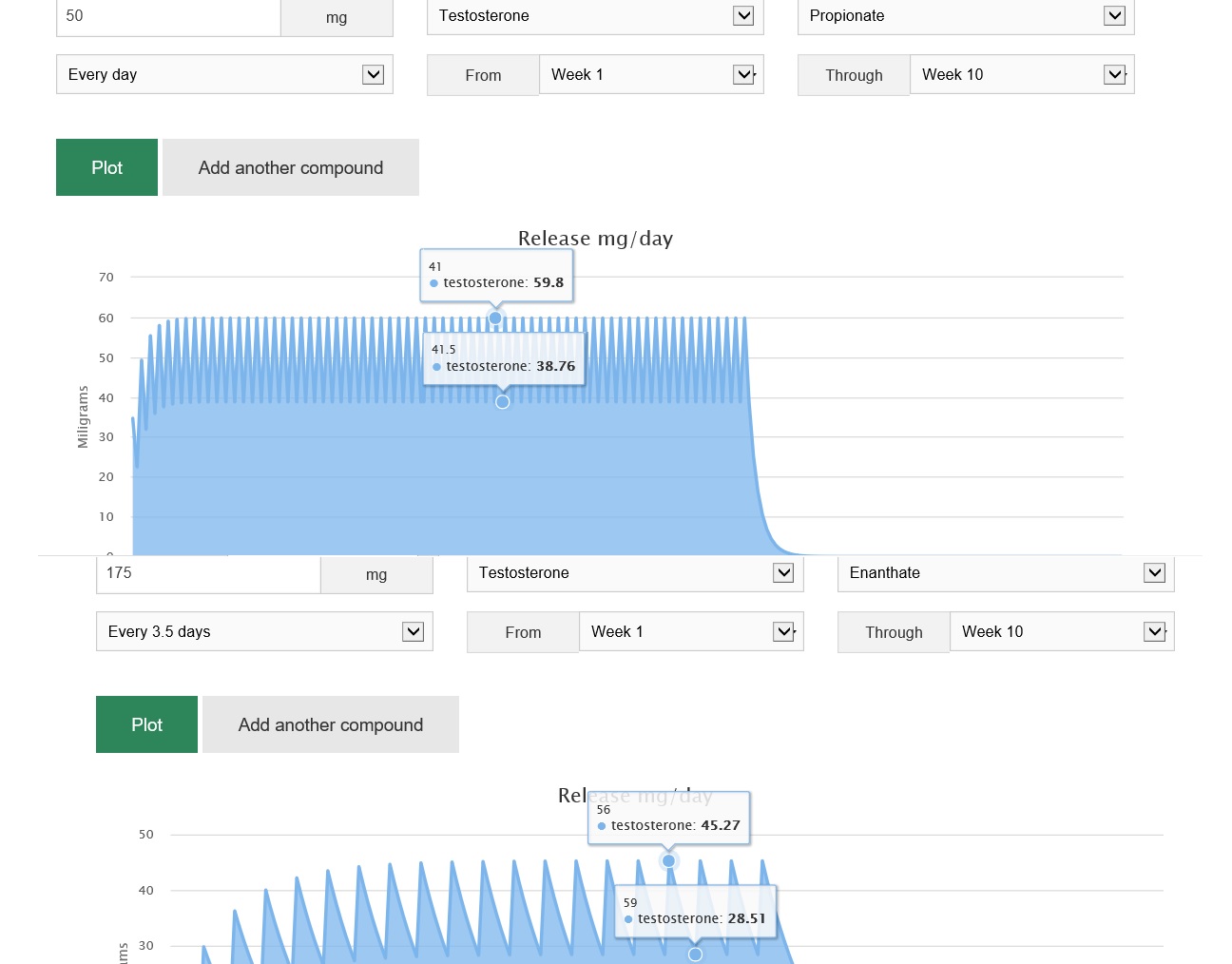1232x964 pixels.
Task: Click the chart data point showing 28.51
Action: 696,954
